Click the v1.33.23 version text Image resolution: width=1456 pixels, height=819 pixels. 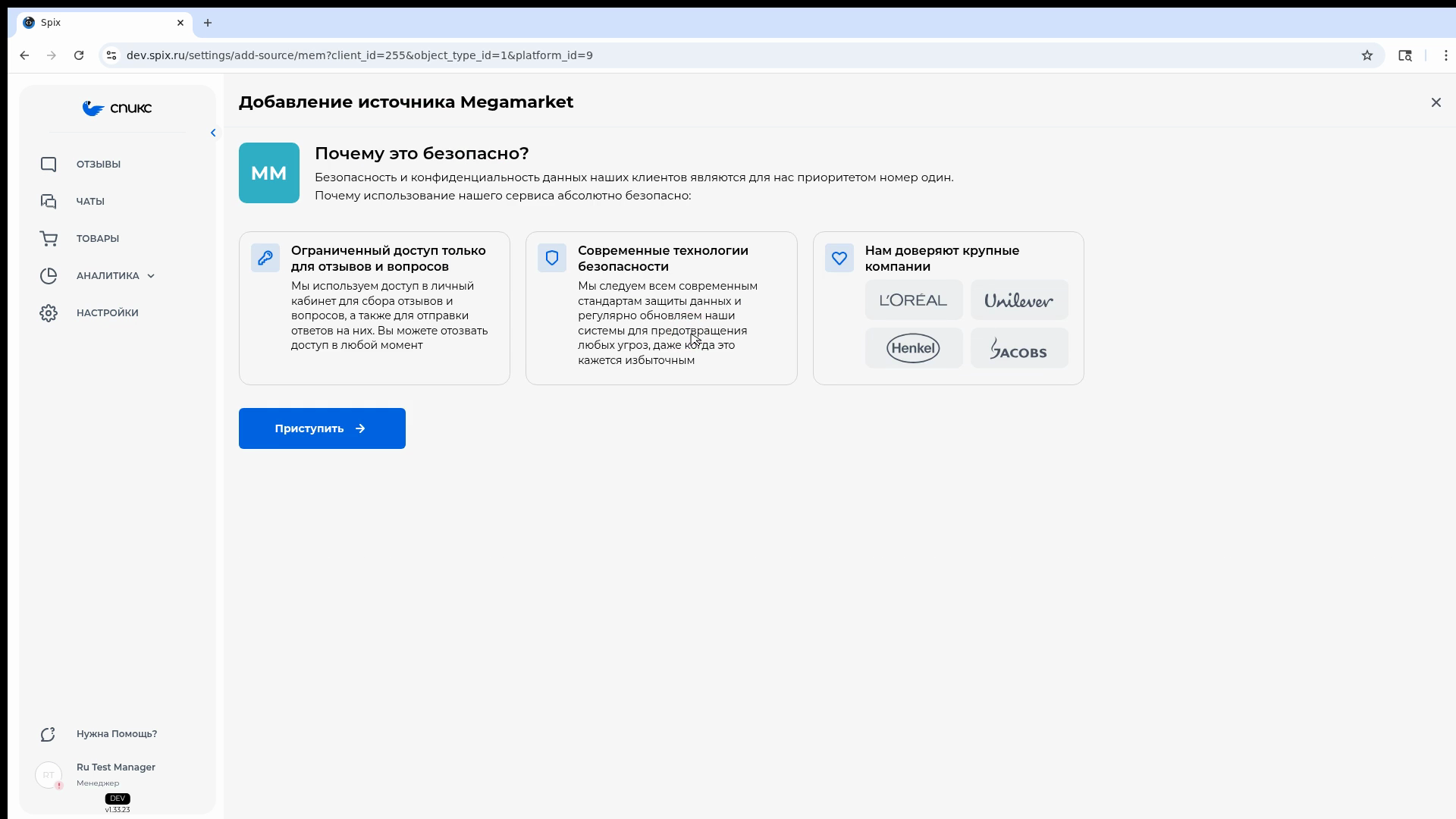tap(118, 810)
